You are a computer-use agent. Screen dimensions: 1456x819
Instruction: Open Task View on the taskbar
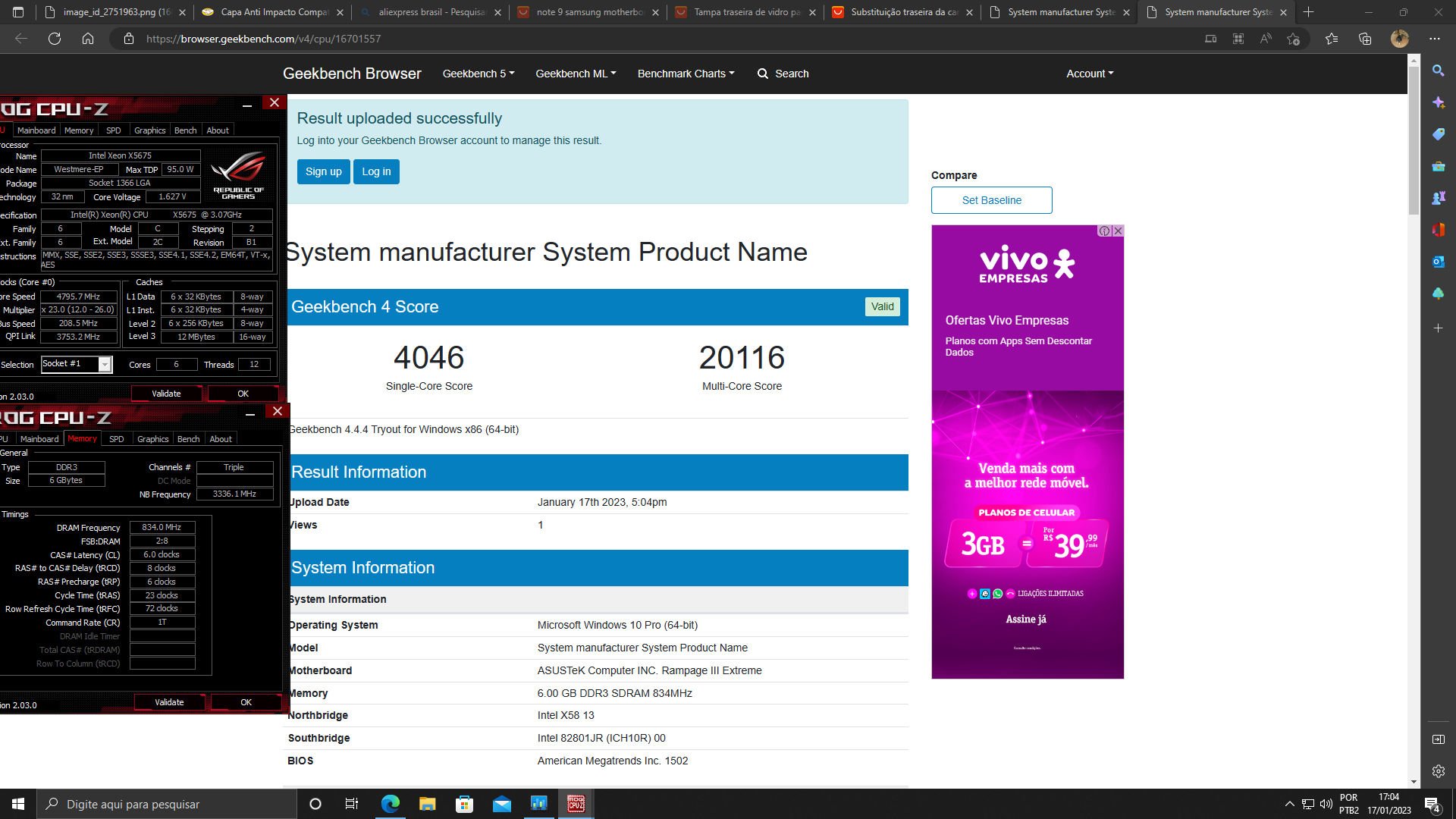352,804
